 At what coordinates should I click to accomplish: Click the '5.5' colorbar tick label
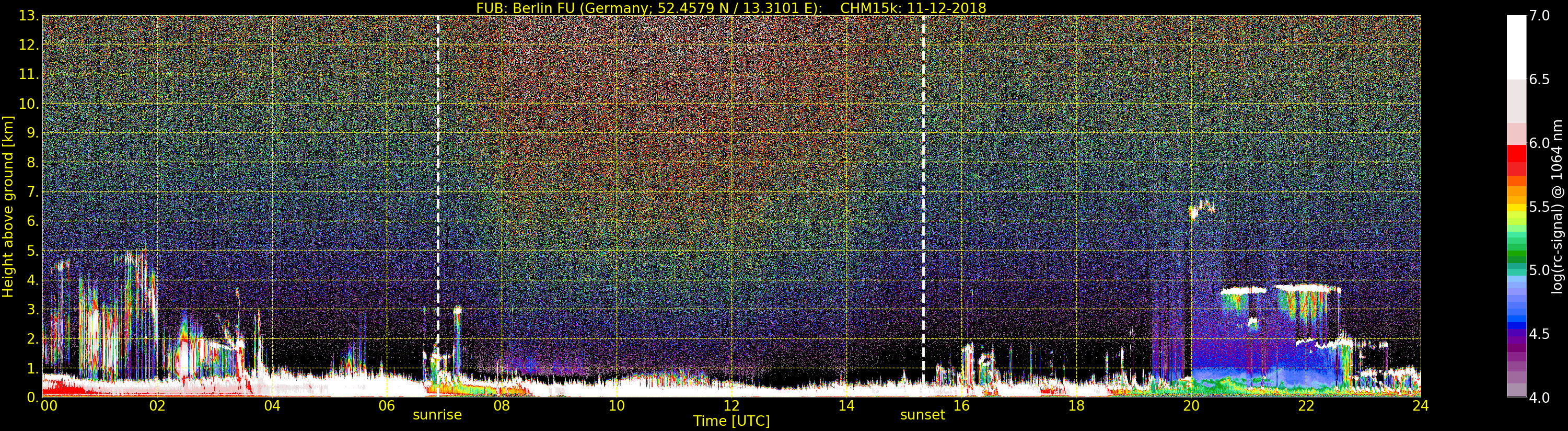click(x=1539, y=207)
